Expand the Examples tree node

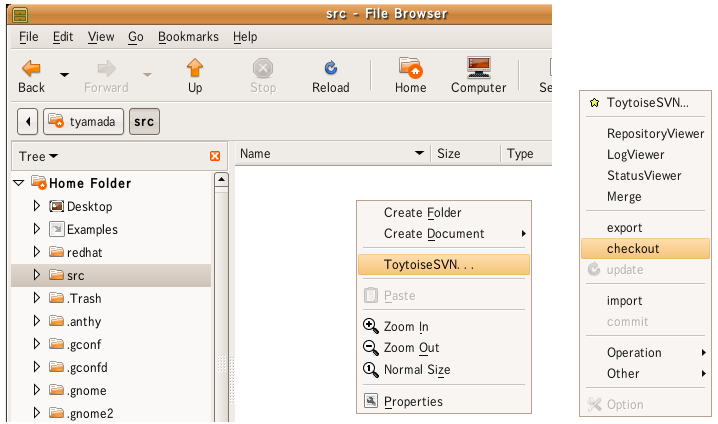pos(37,229)
